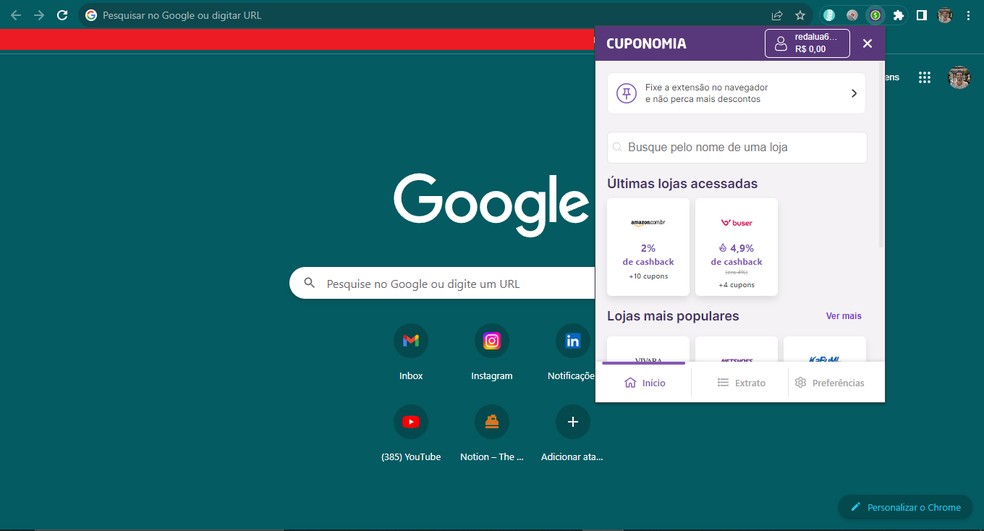
Task: Open the Extensions puzzle piece menu
Action: [x=899, y=15]
